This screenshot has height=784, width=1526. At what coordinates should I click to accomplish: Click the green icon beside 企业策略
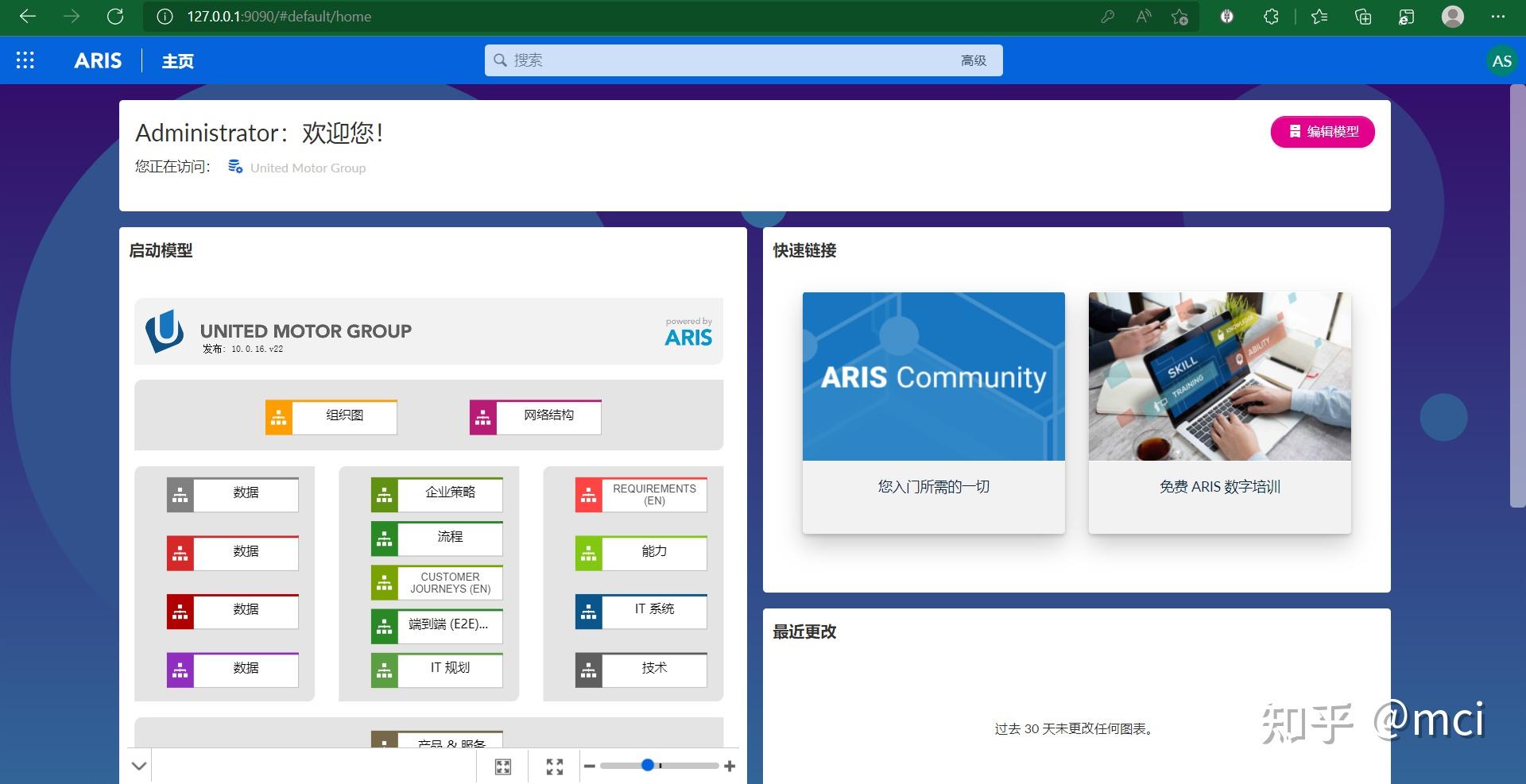pyautogui.click(x=385, y=495)
